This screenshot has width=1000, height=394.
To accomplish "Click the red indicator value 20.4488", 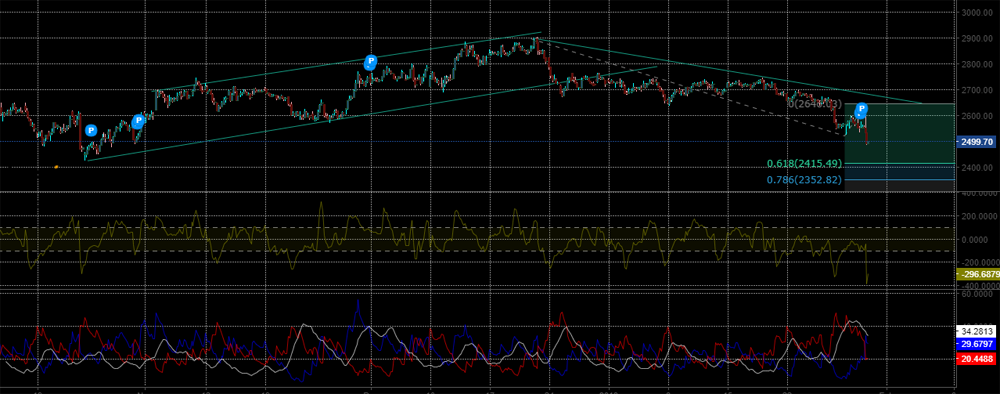I will [976, 359].
